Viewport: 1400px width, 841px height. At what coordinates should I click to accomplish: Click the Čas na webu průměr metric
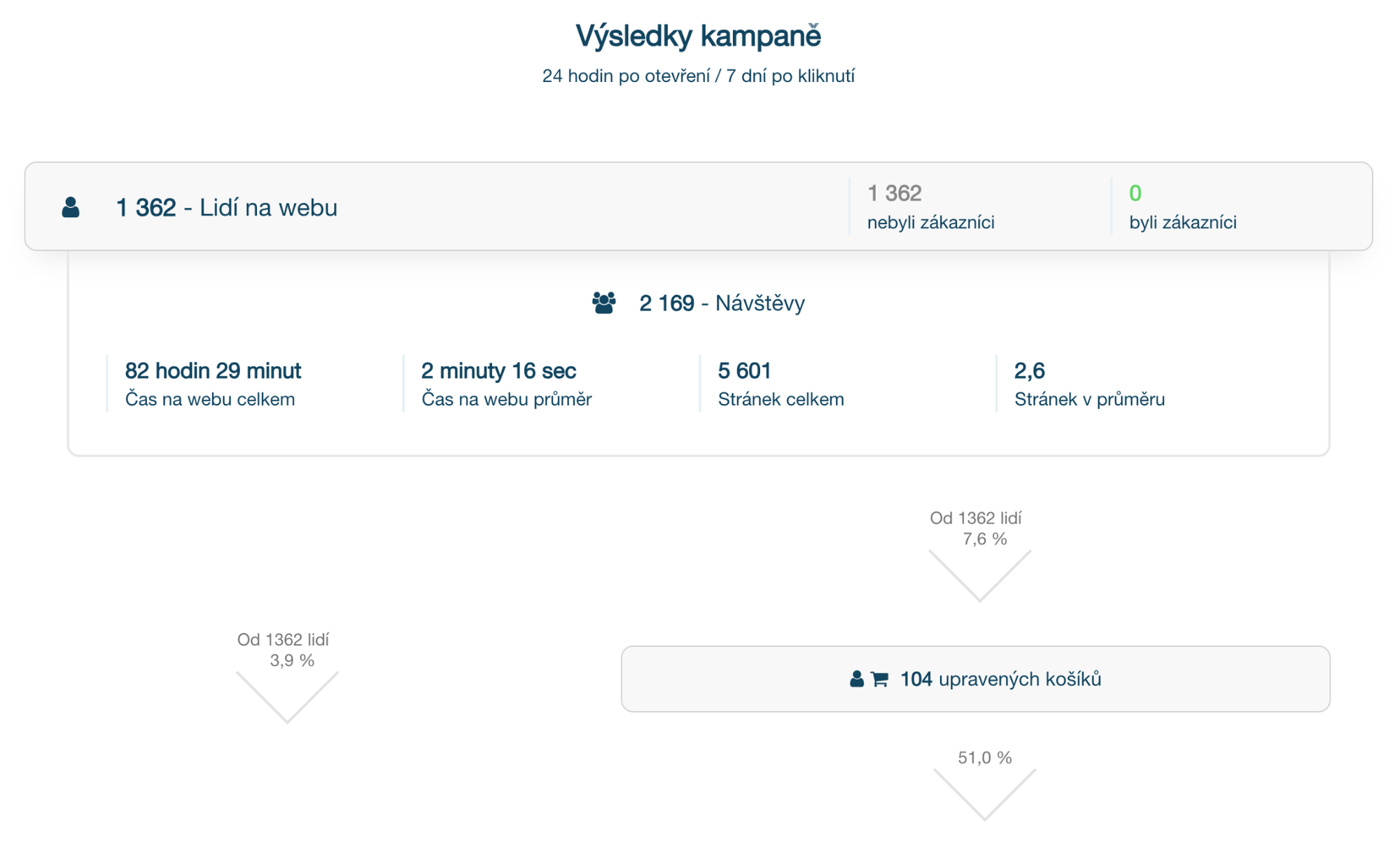506,384
